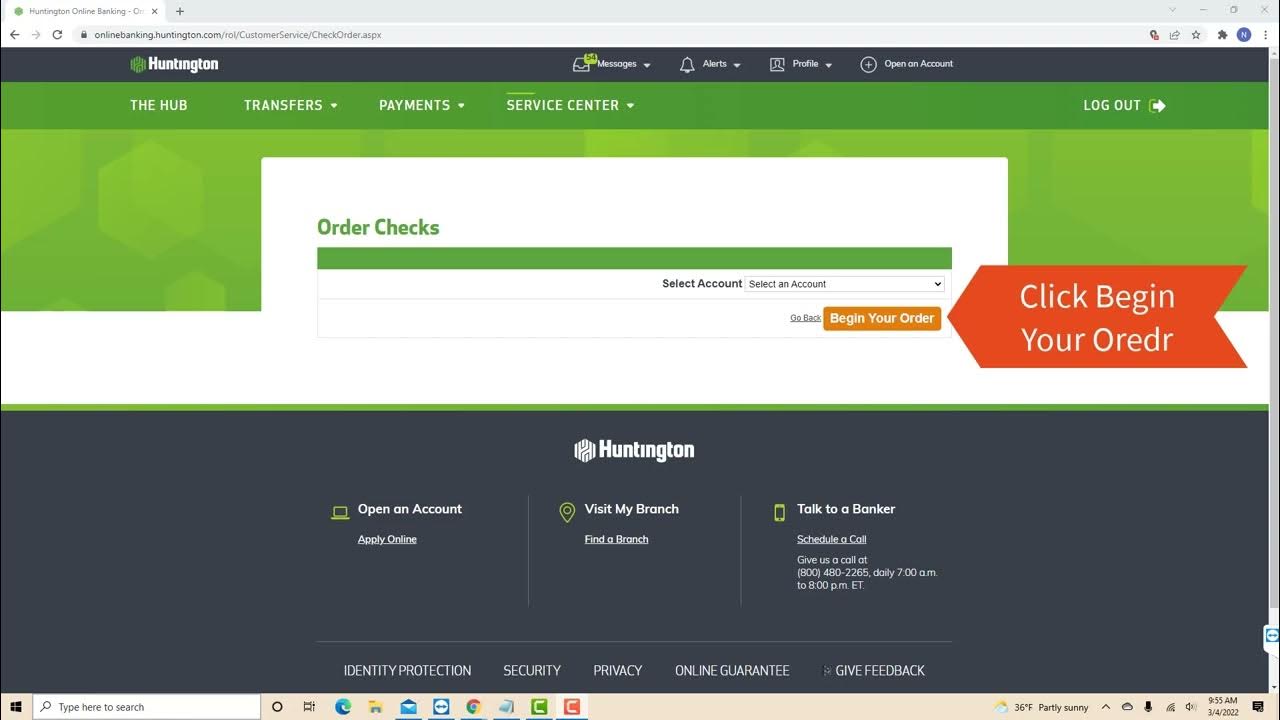
Task: Open the Select an Account dropdown
Action: (x=845, y=284)
